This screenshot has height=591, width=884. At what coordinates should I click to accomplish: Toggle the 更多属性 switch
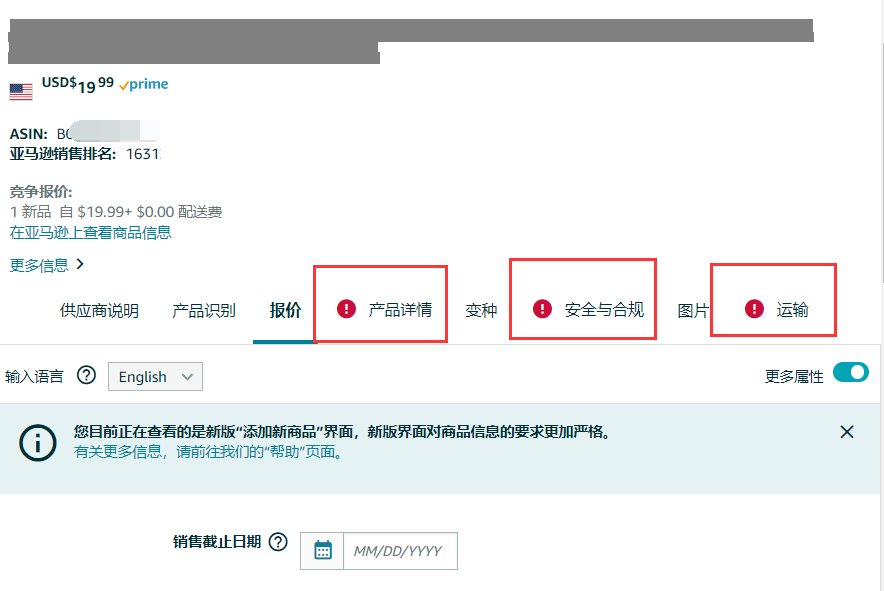851,372
